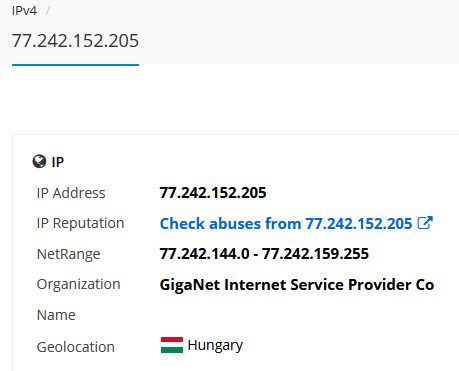Click the external link icon after abuse link
Viewport: 459px width, 371px height.
click(x=425, y=223)
